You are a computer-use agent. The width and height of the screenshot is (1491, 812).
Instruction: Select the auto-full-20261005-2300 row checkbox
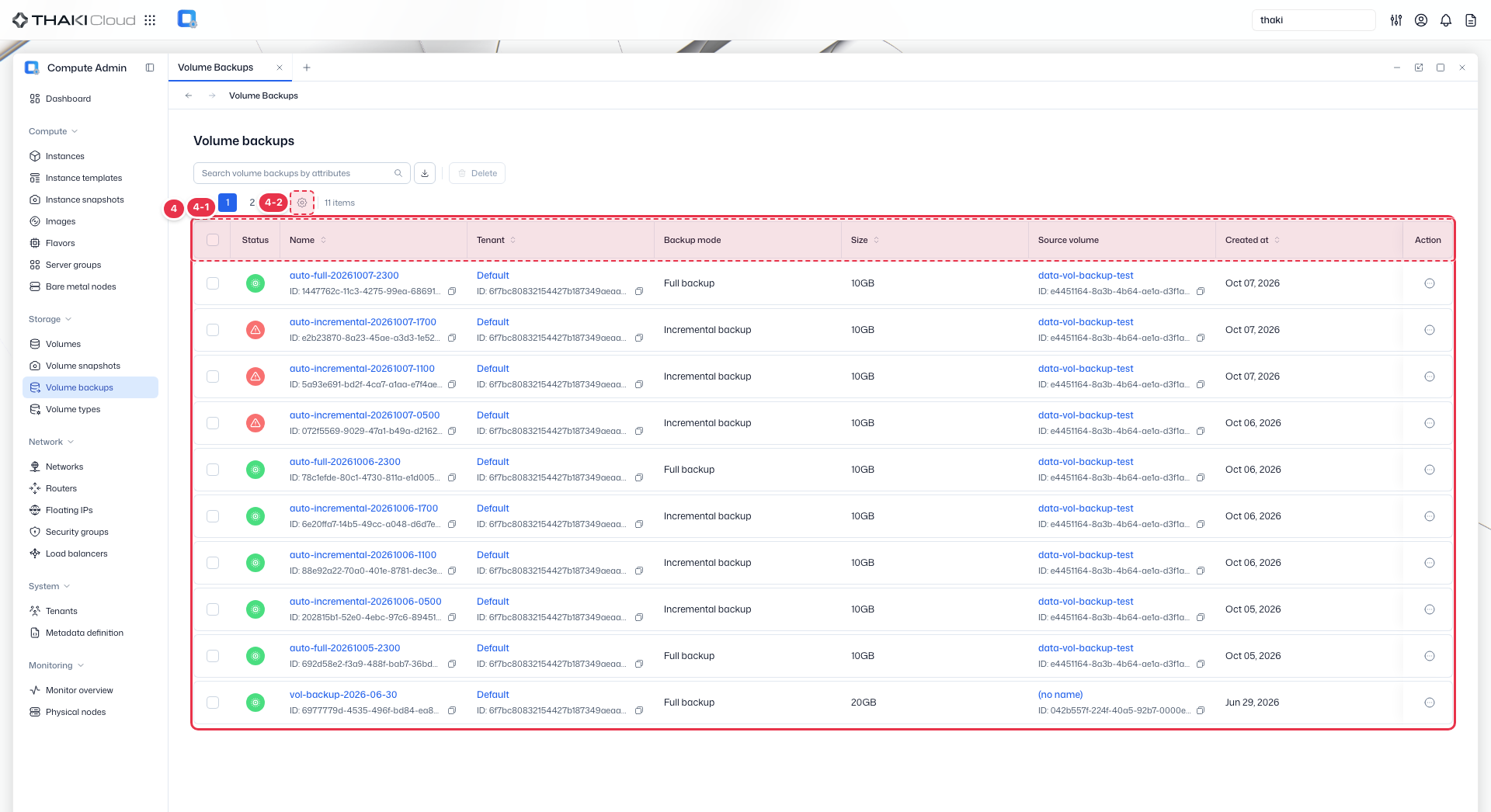pyautogui.click(x=213, y=656)
